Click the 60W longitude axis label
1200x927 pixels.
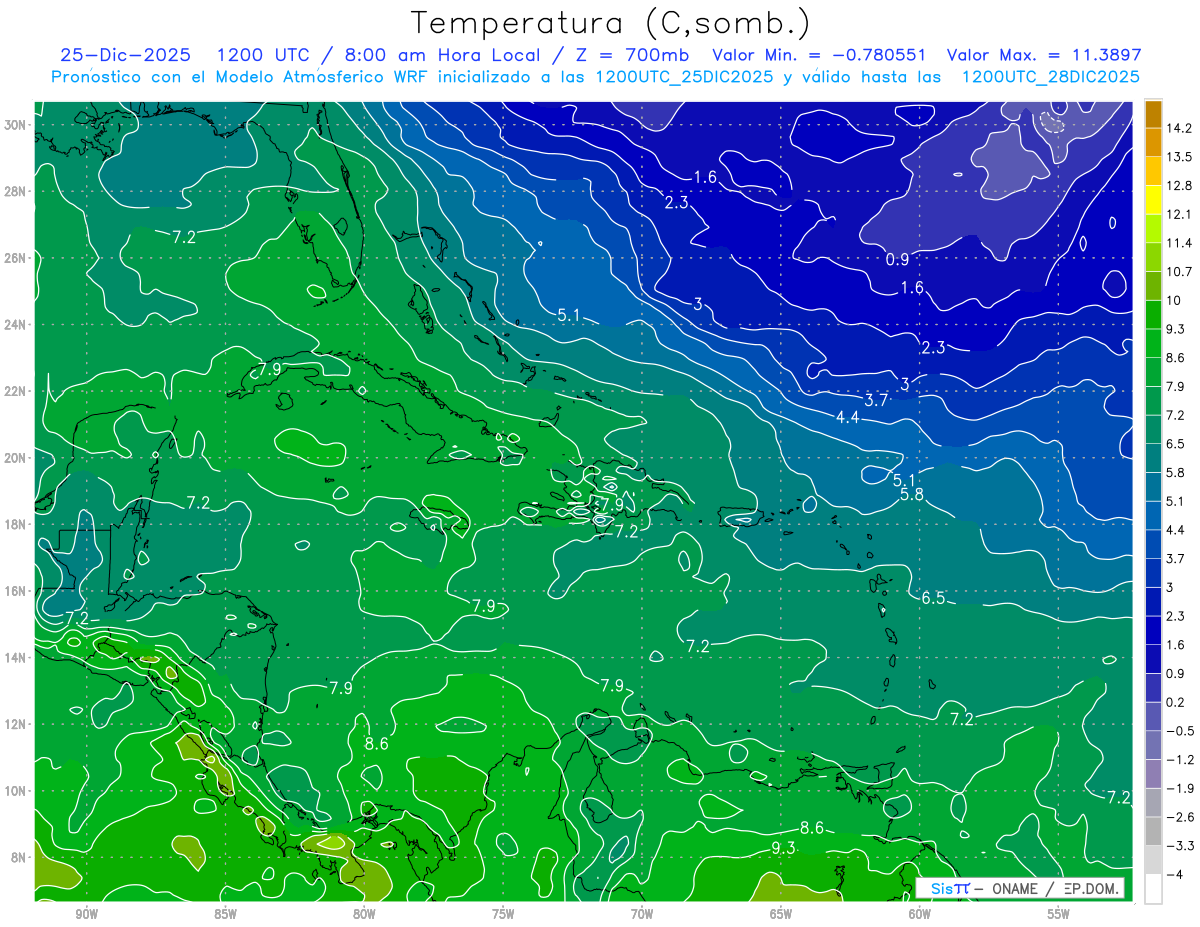(920, 914)
